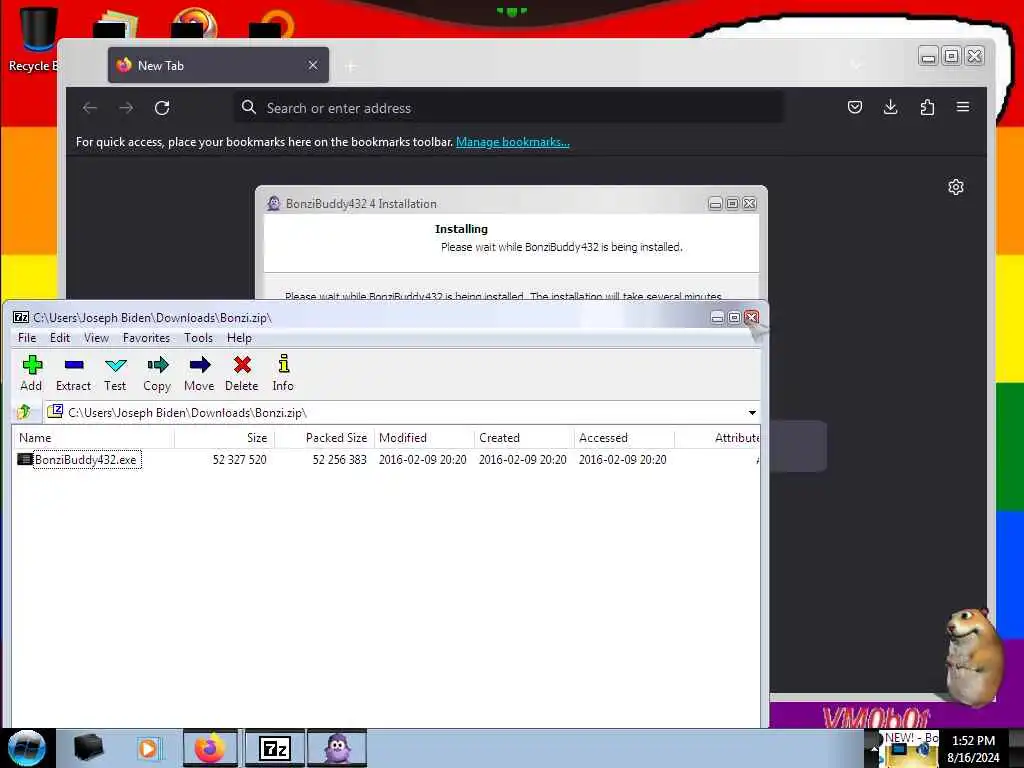The height and width of the screenshot is (768, 1024).
Task: Click the black box taskbar icon
Action: [88, 748]
